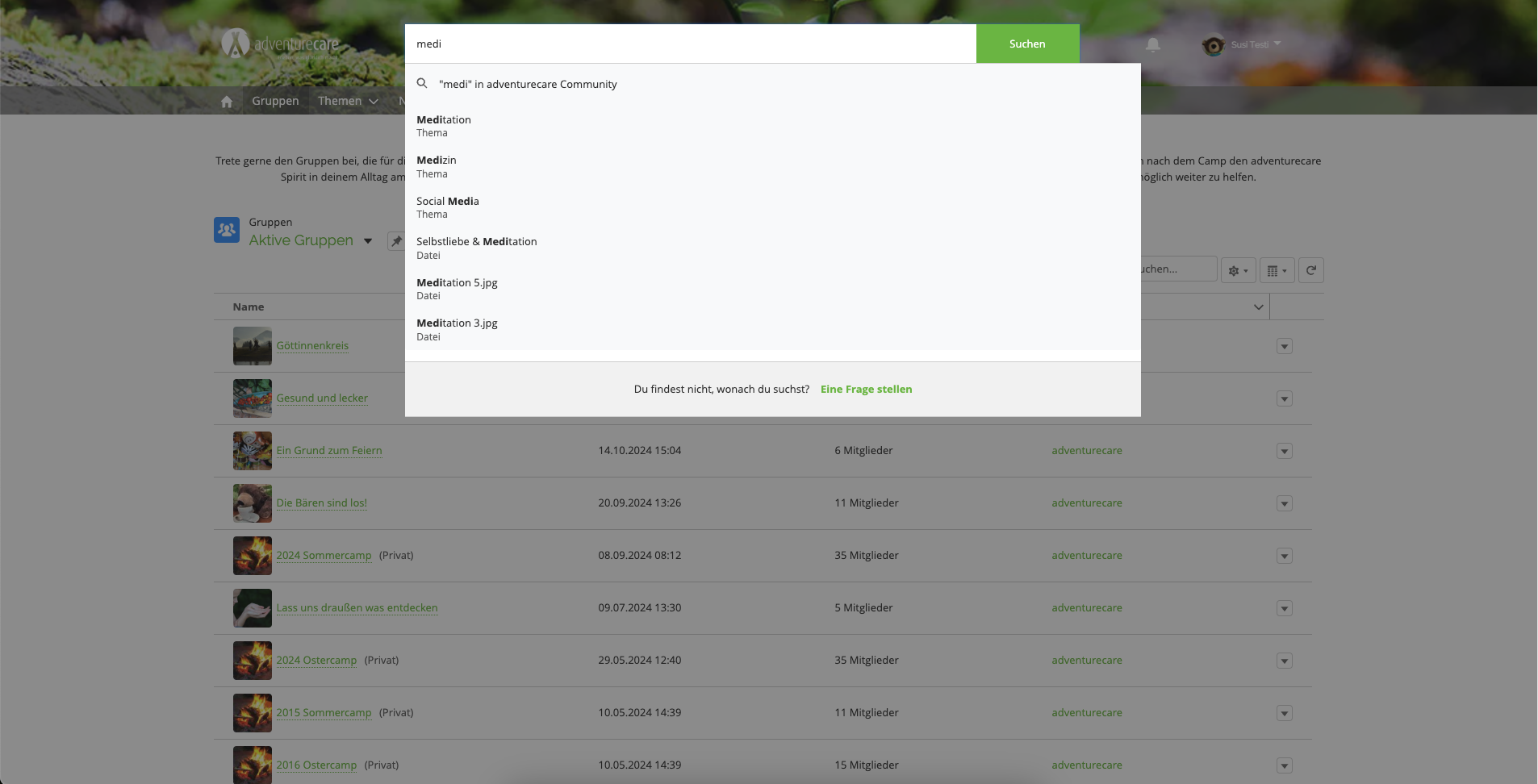Select the Meditation 5.jpg file suggestion

point(457,289)
